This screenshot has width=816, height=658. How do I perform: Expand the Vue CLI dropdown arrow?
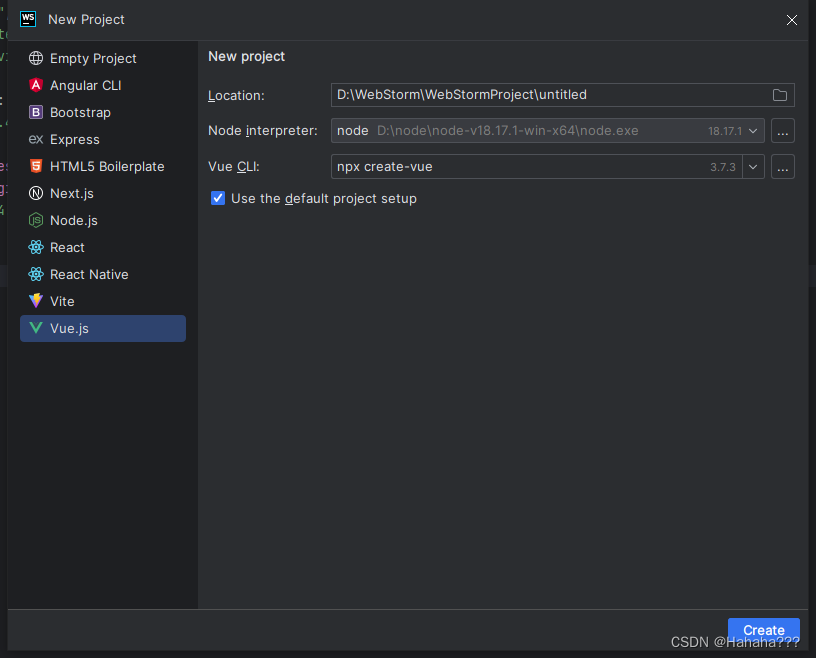click(x=753, y=167)
